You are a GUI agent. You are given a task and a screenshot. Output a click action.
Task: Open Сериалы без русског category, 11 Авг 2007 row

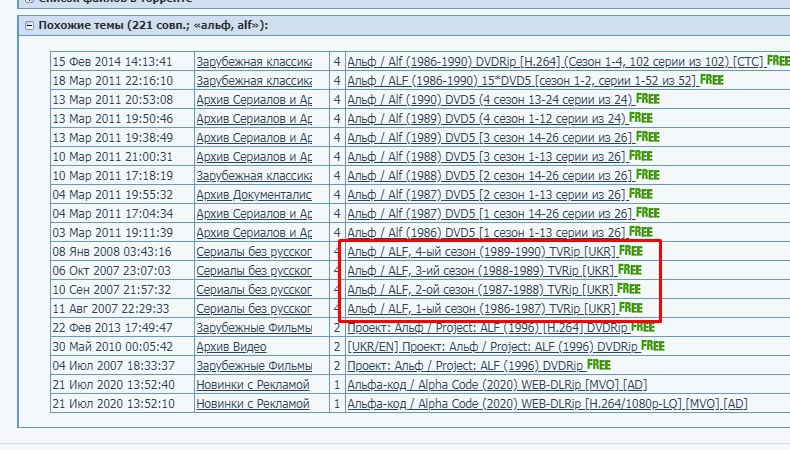(x=254, y=308)
